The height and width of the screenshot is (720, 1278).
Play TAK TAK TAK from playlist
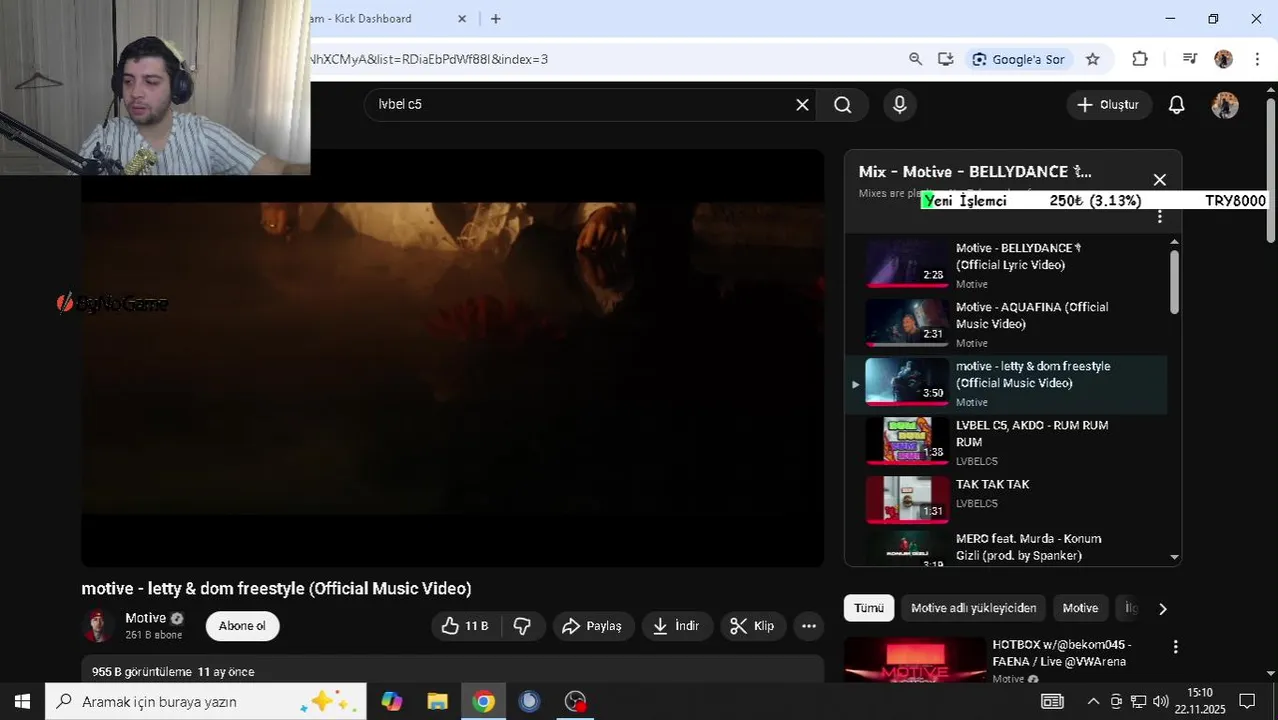(1006, 501)
